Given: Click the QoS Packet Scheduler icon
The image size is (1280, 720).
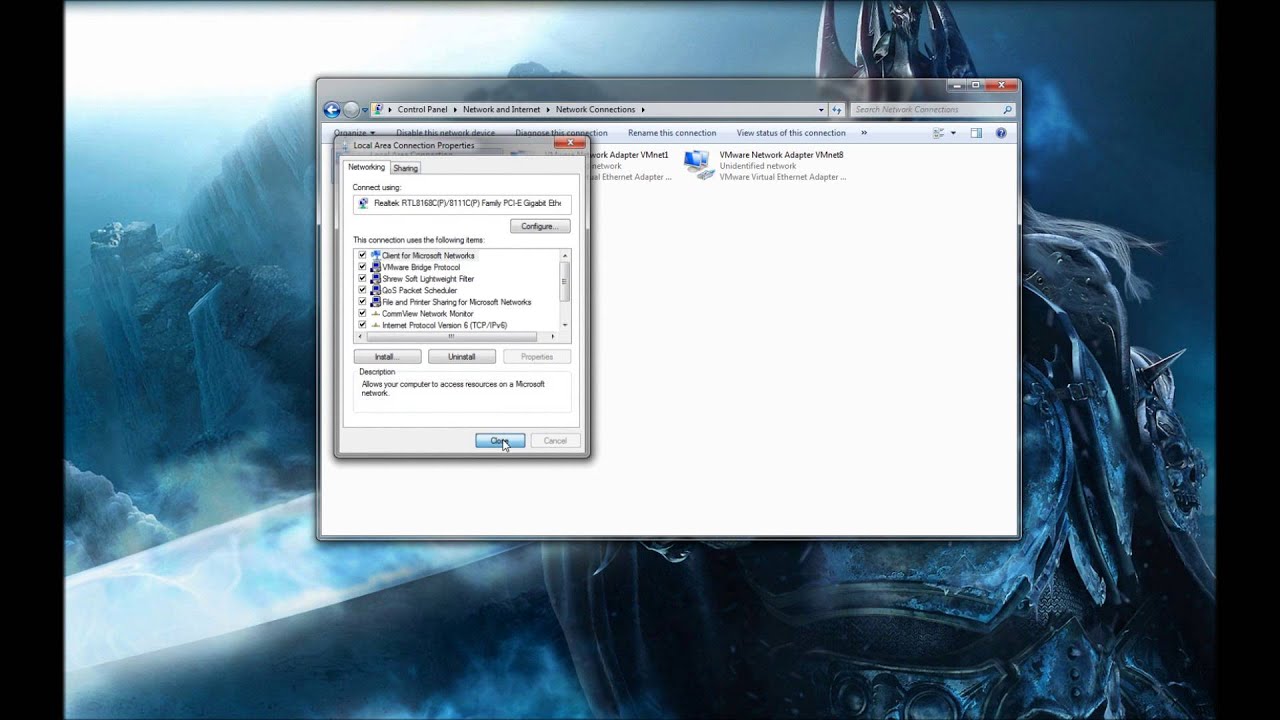Looking at the screenshot, I should pos(376,290).
